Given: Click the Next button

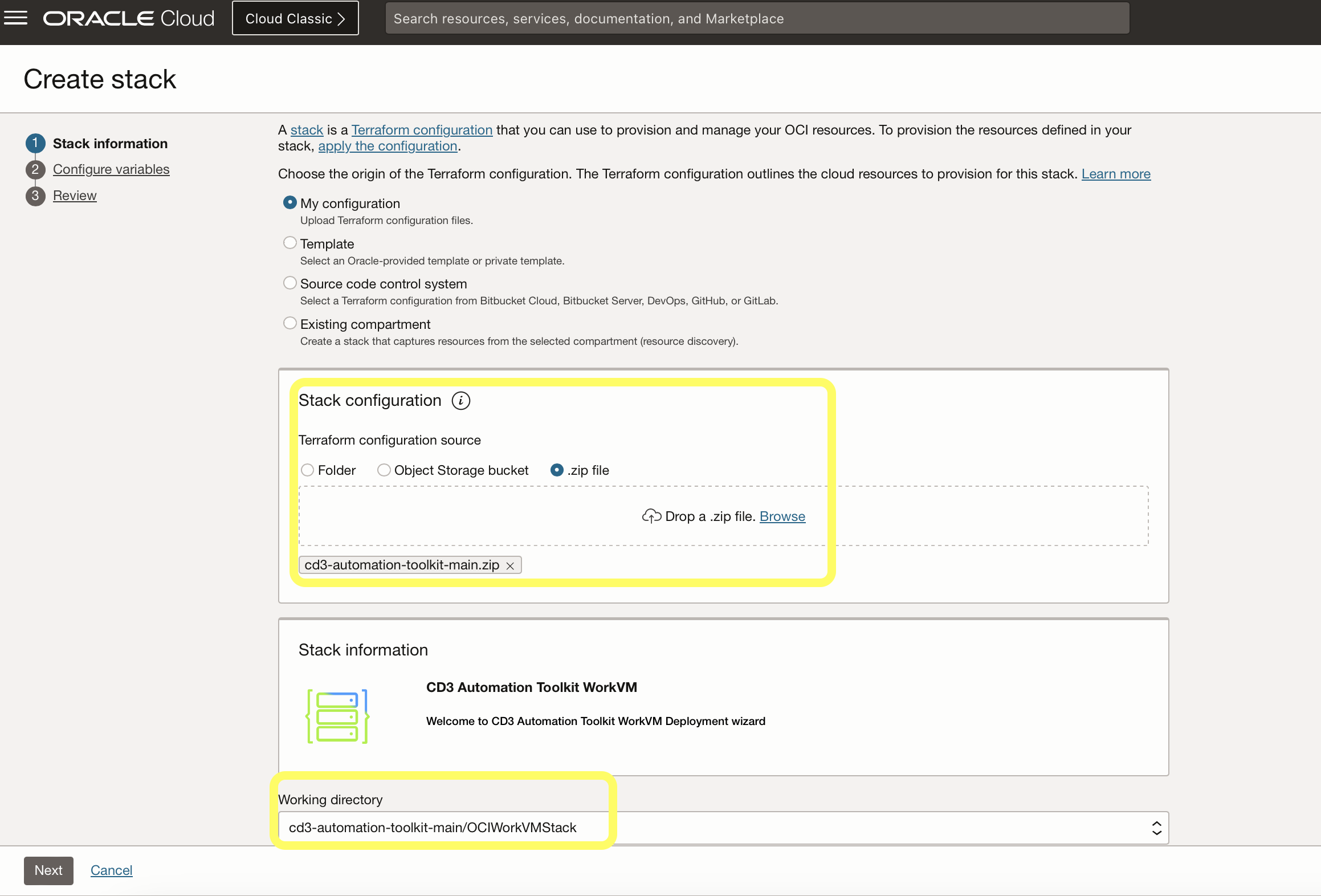Looking at the screenshot, I should [x=48, y=870].
